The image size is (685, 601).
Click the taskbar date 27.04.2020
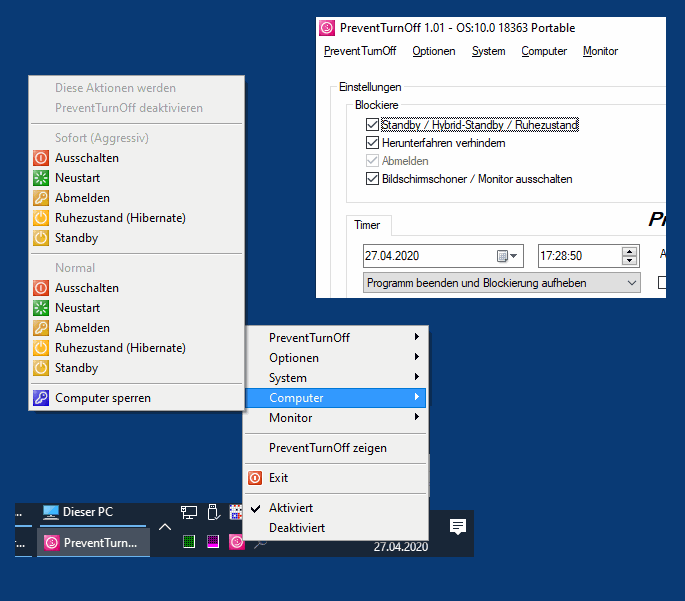coord(401,547)
